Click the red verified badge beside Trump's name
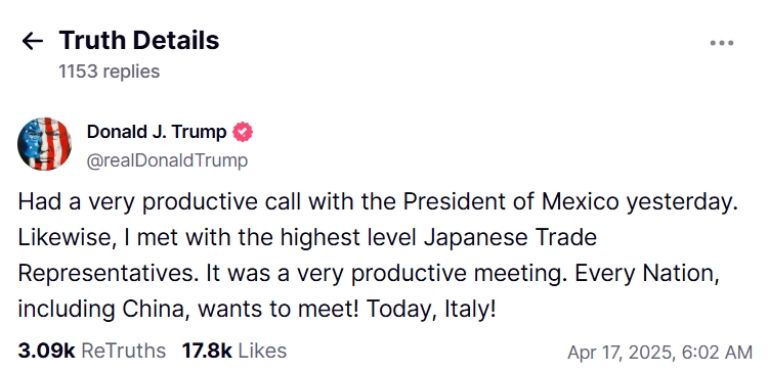 (242, 132)
